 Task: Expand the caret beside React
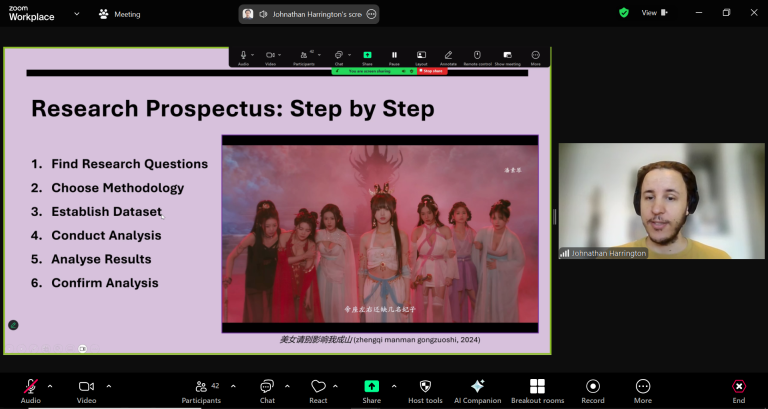coord(335,386)
